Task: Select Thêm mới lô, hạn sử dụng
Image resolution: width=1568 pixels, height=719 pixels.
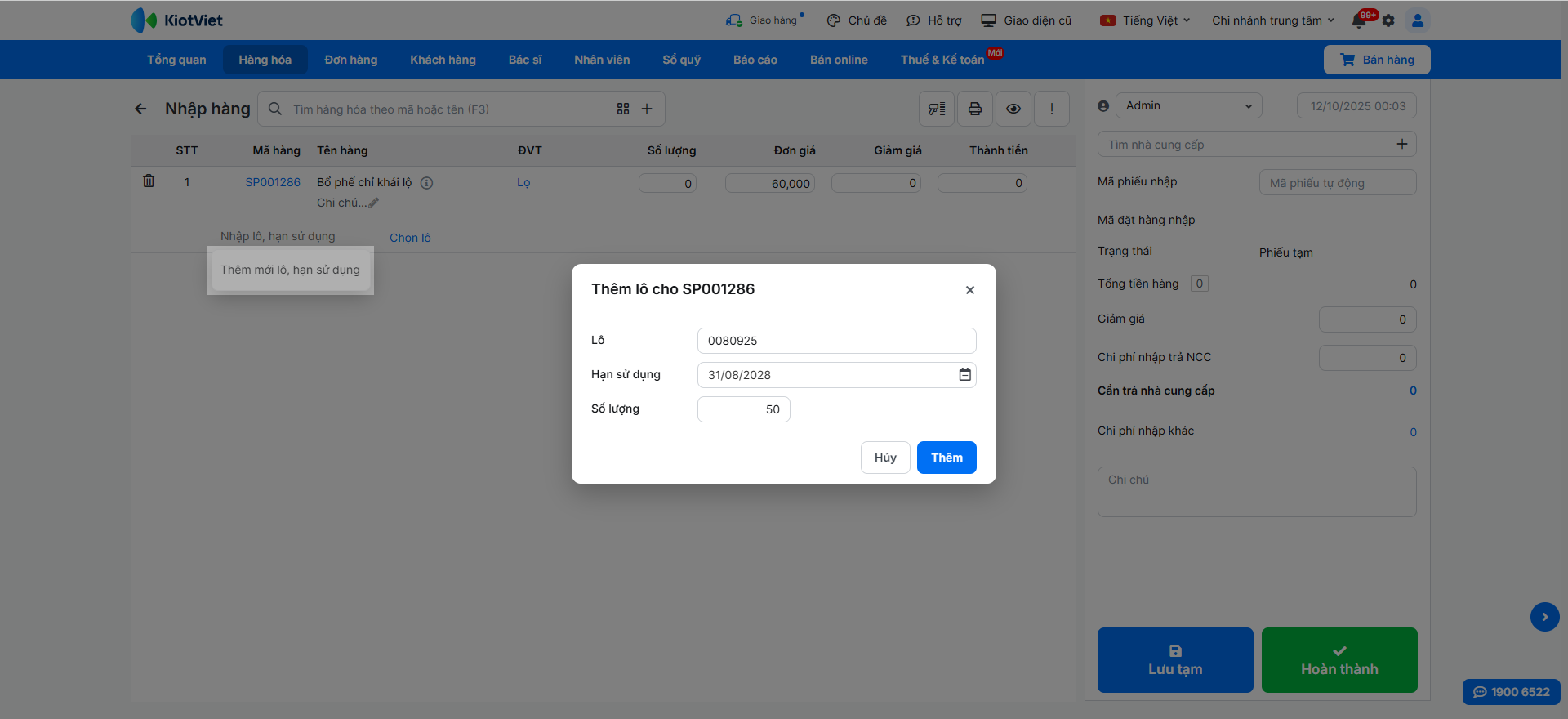Action: [290, 270]
